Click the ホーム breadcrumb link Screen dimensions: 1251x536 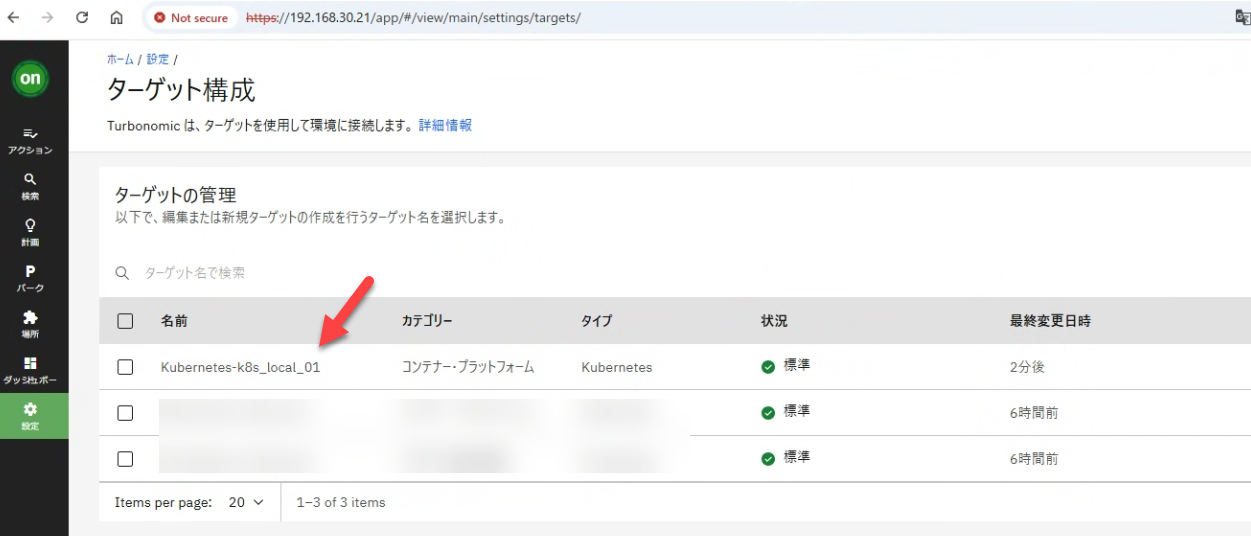point(120,60)
